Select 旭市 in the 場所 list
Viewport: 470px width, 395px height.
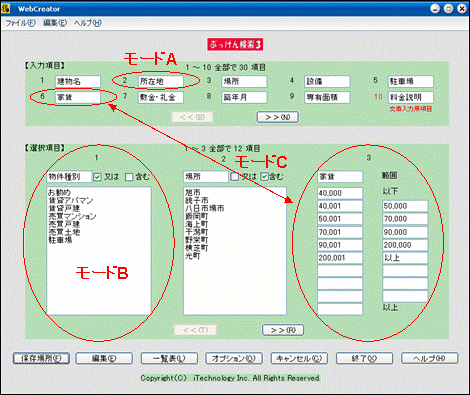(193, 192)
